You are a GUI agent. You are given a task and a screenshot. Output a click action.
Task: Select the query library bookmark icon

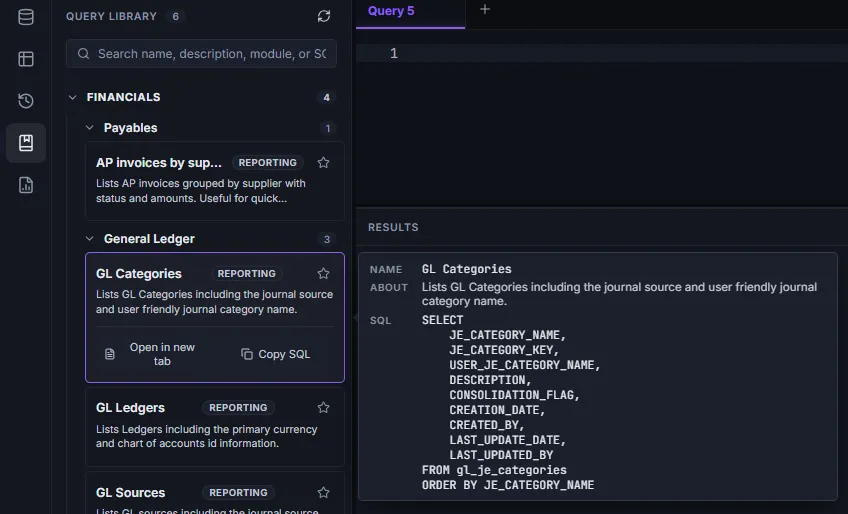tap(26, 143)
